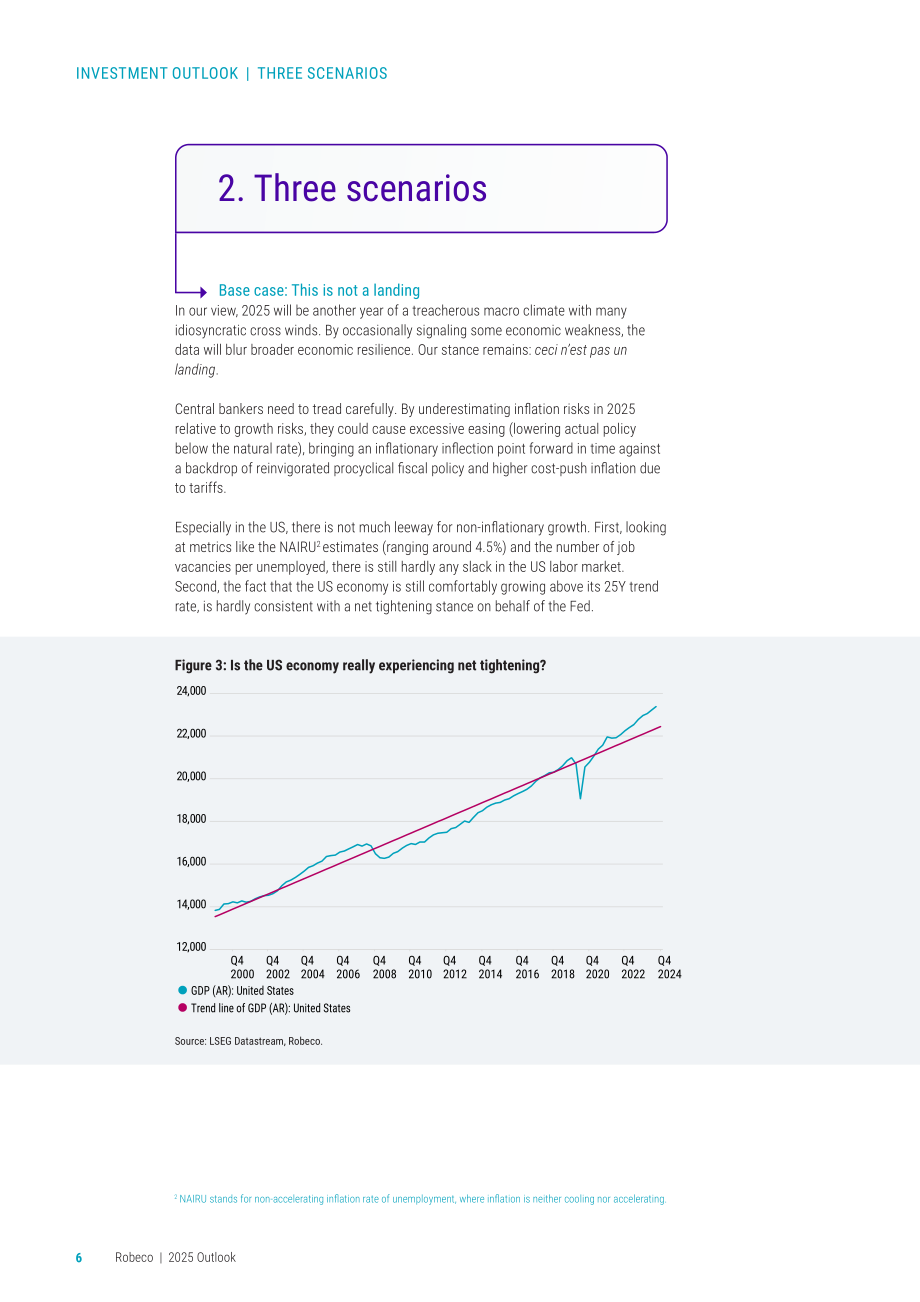The width and height of the screenshot is (920, 1302).
Task: Click 'Base case: This is not a landing'
Action: [x=319, y=291]
